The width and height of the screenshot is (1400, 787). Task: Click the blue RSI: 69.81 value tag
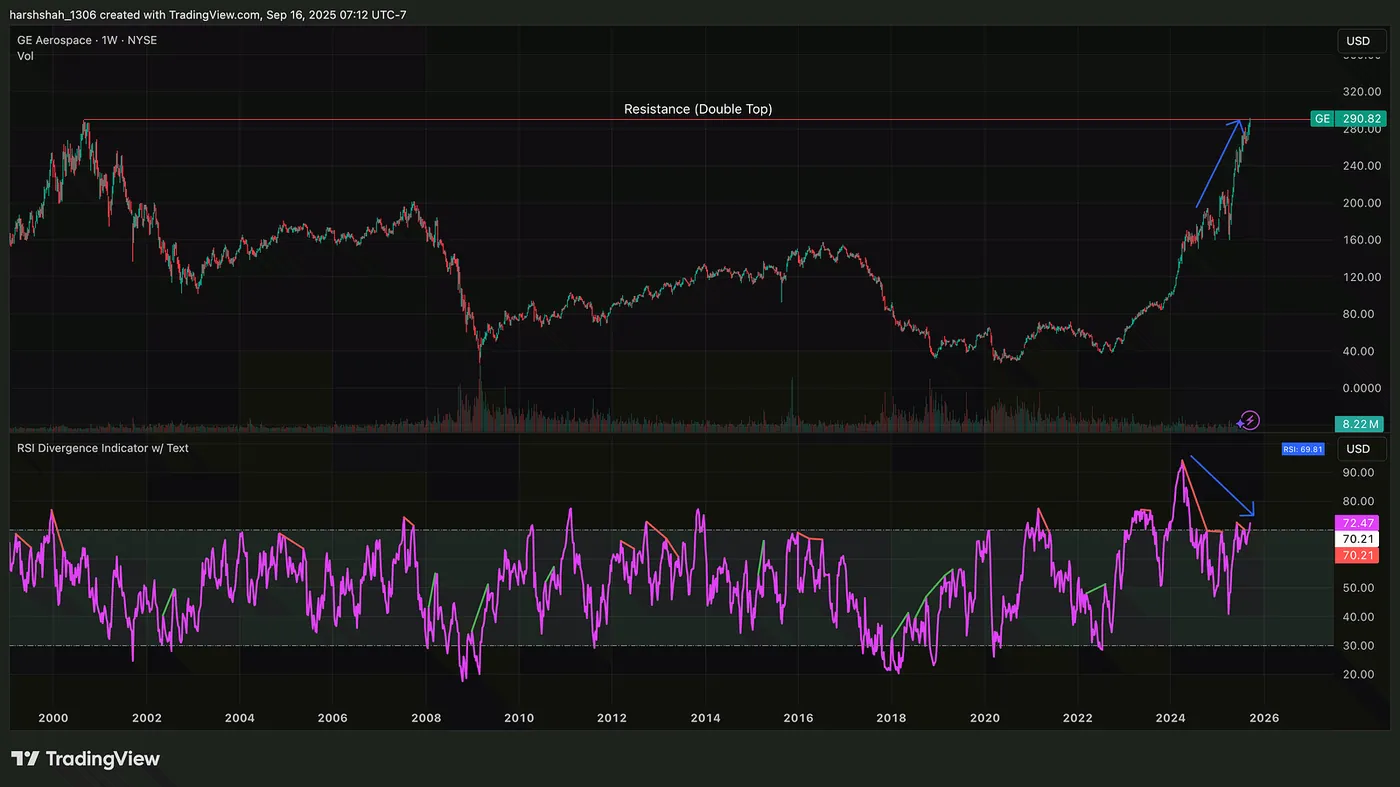(1304, 449)
